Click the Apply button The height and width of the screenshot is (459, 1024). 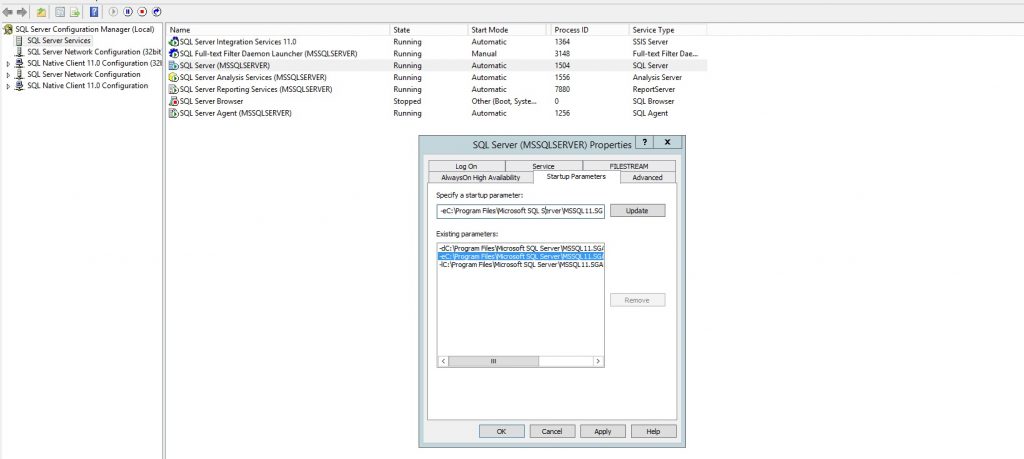pos(603,432)
